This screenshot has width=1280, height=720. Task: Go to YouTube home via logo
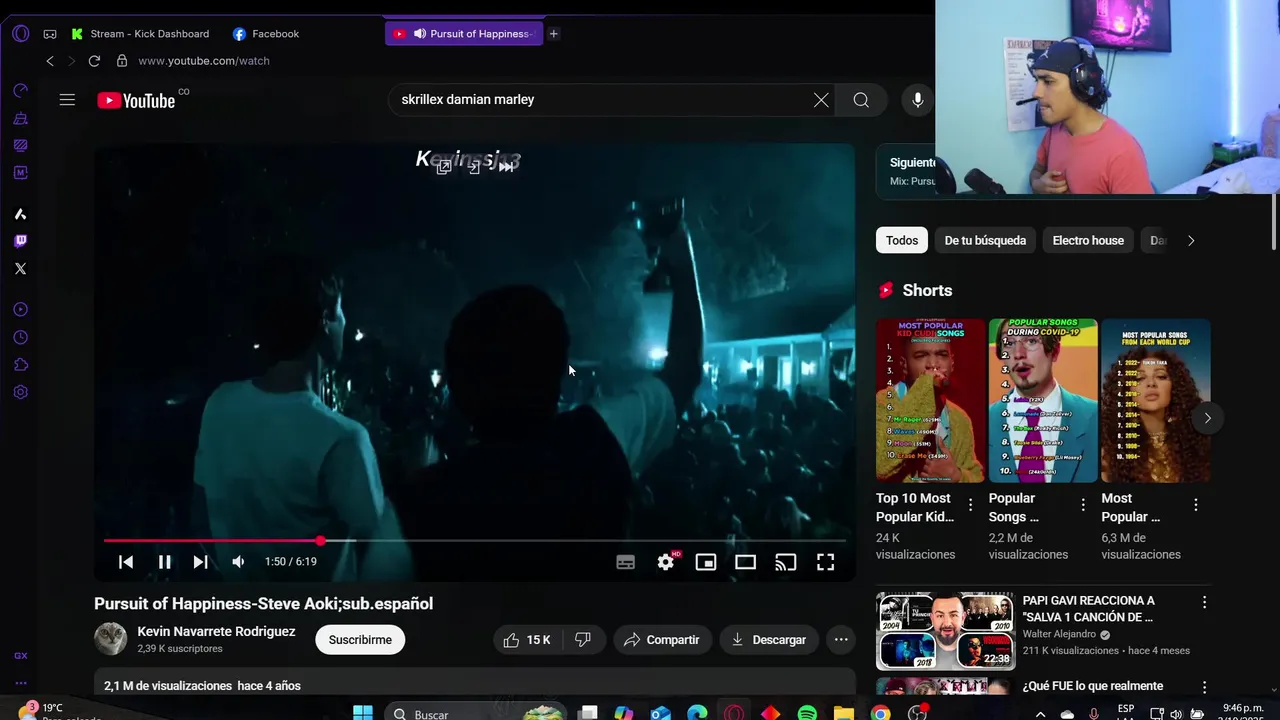point(137,100)
